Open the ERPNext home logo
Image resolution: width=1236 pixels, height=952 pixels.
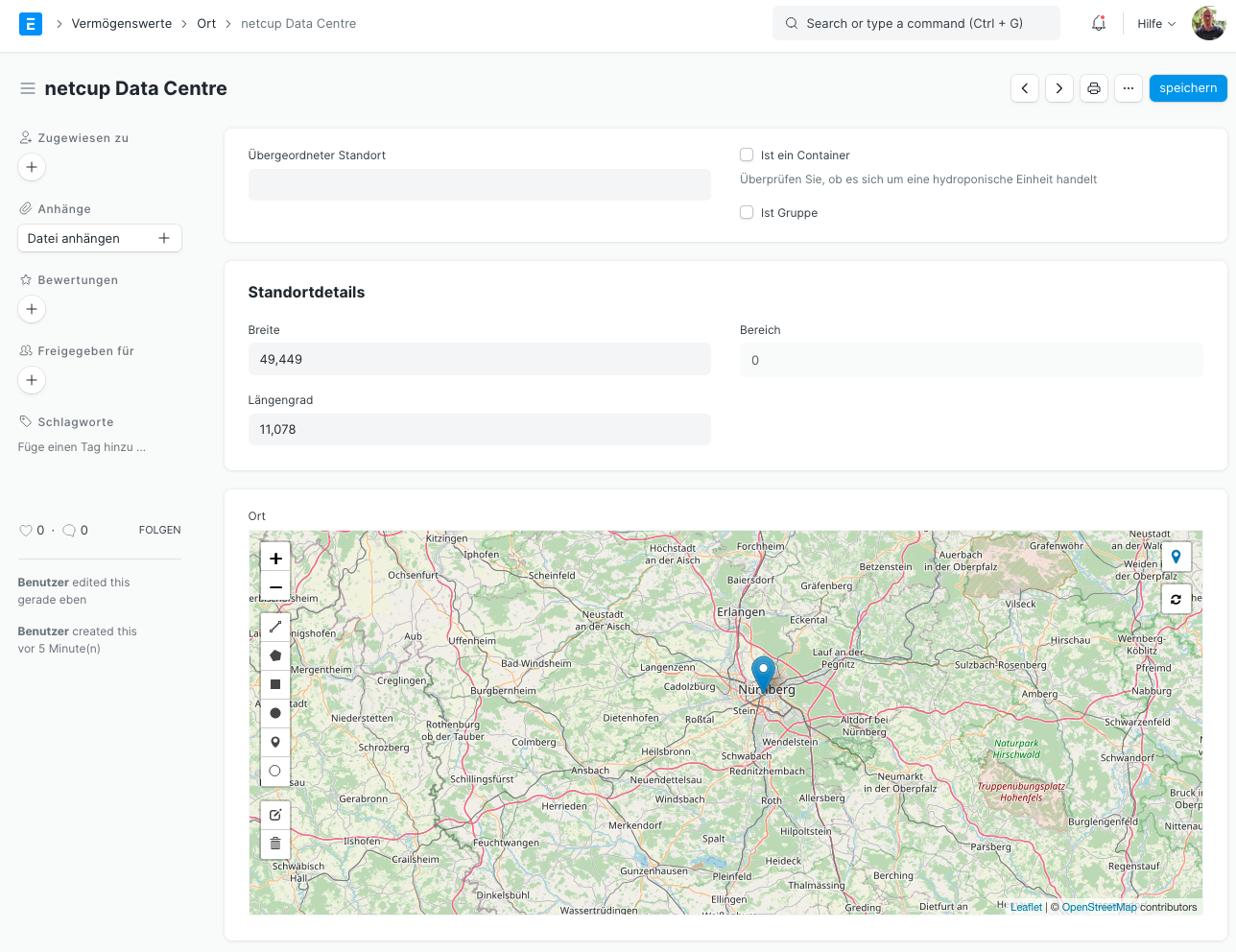[x=31, y=24]
